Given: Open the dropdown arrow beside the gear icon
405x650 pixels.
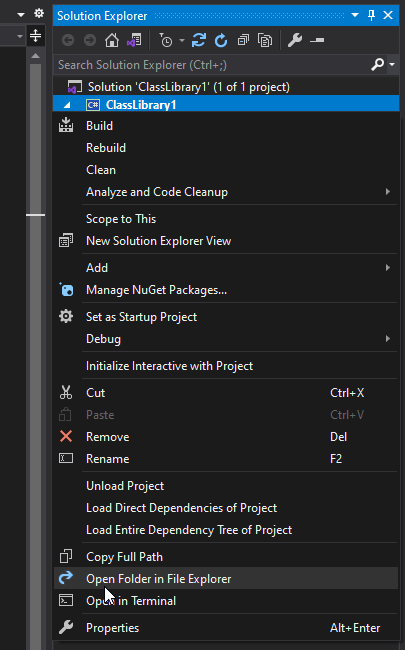Looking at the screenshot, I should coord(21,15).
